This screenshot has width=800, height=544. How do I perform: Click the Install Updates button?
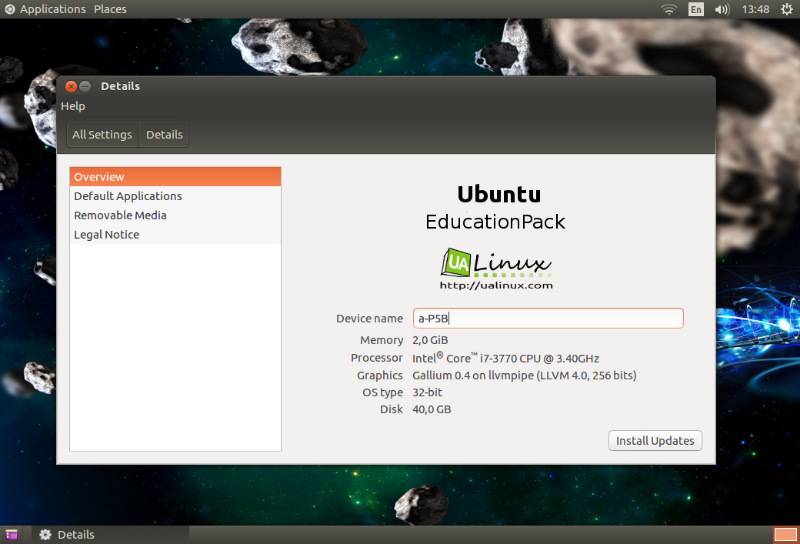(x=655, y=440)
